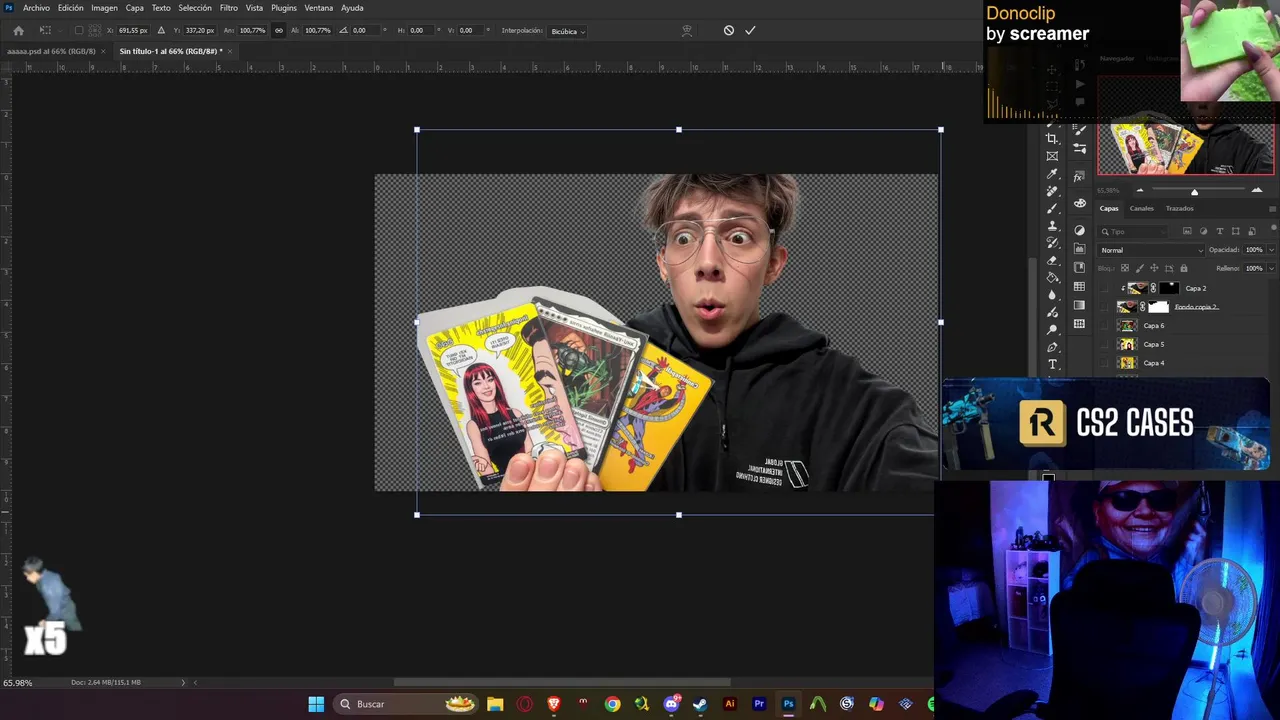This screenshot has width=1280, height=720.
Task: Open the Opacidad dropdown arrow
Action: tap(1271, 250)
